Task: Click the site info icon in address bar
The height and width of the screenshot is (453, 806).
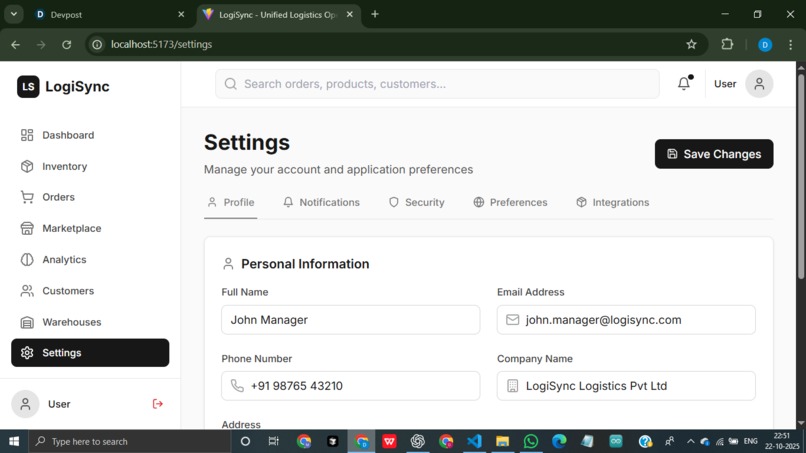Action: [97, 45]
